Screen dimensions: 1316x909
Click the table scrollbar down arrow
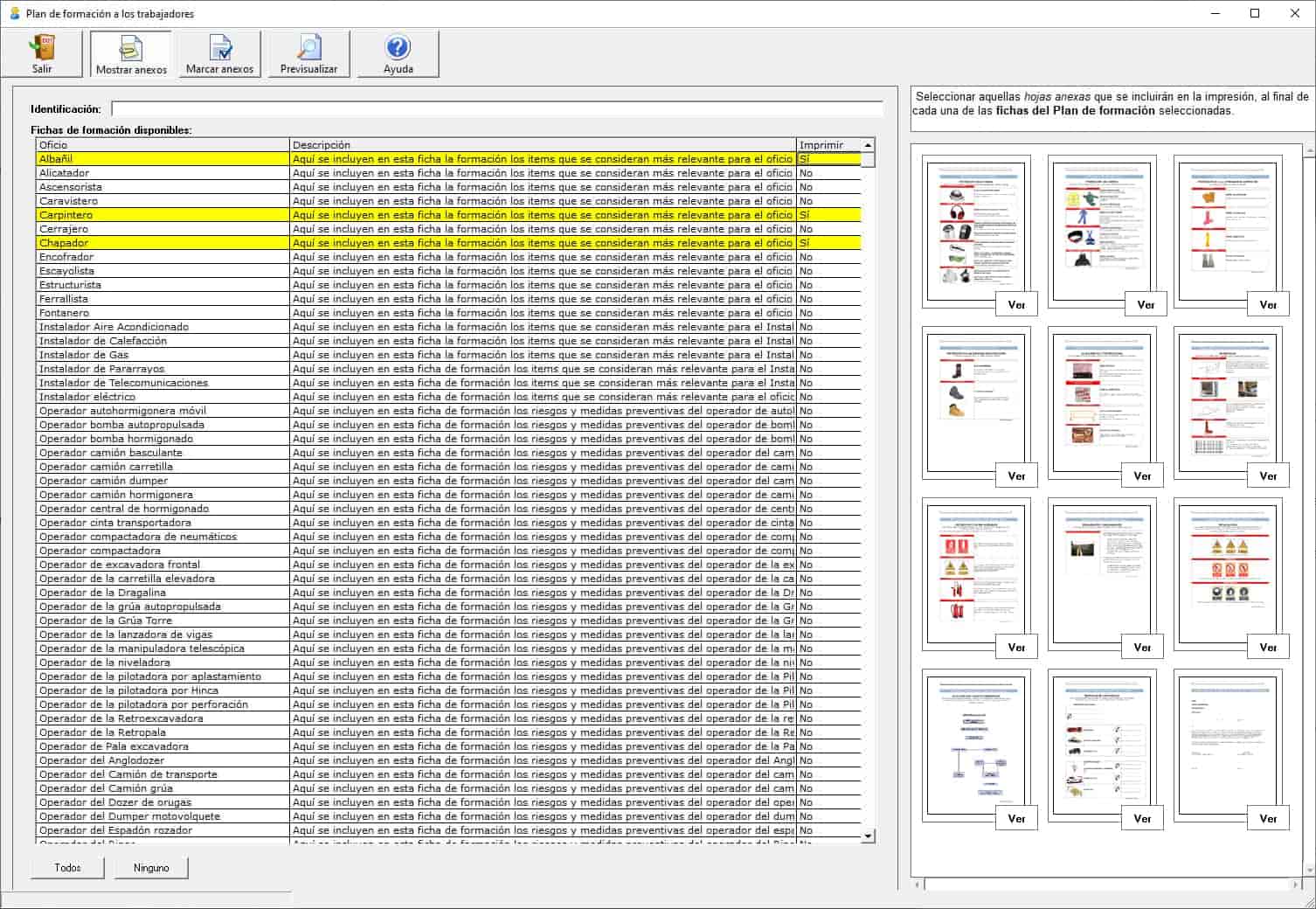pyautogui.click(x=868, y=836)
